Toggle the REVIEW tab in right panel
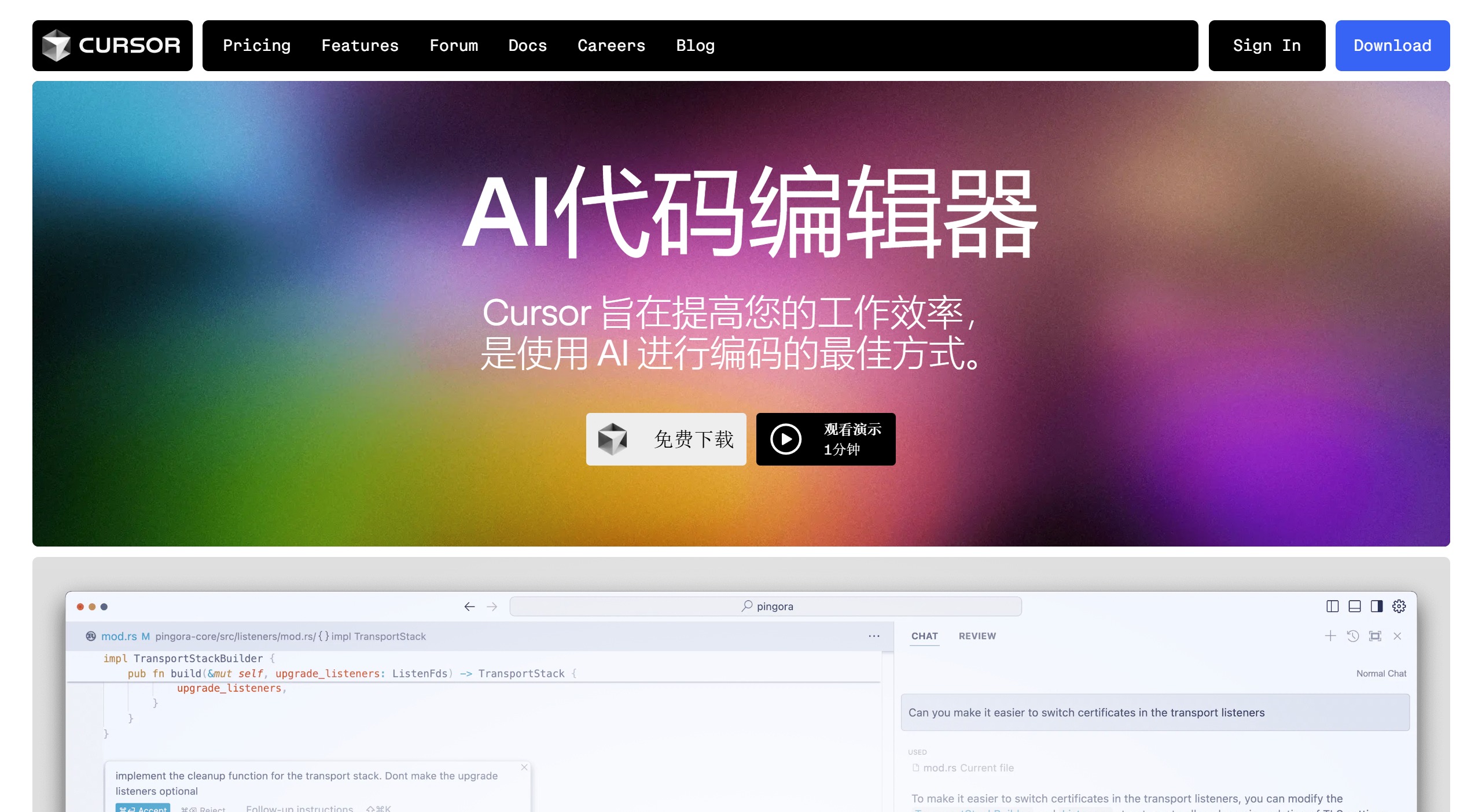 coord(977,636)
